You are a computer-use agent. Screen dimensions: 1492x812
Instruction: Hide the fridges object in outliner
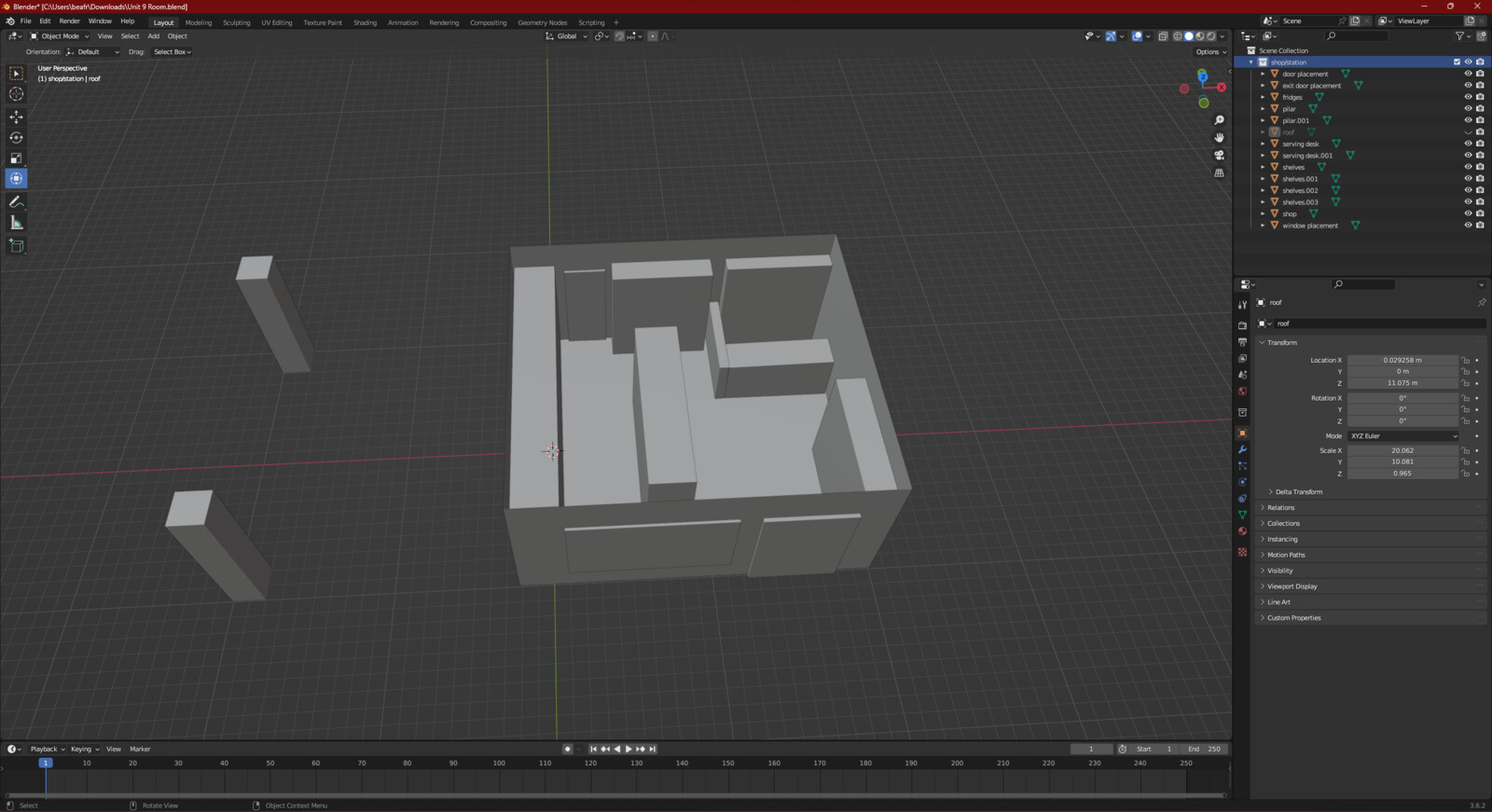click(1467, 97)
